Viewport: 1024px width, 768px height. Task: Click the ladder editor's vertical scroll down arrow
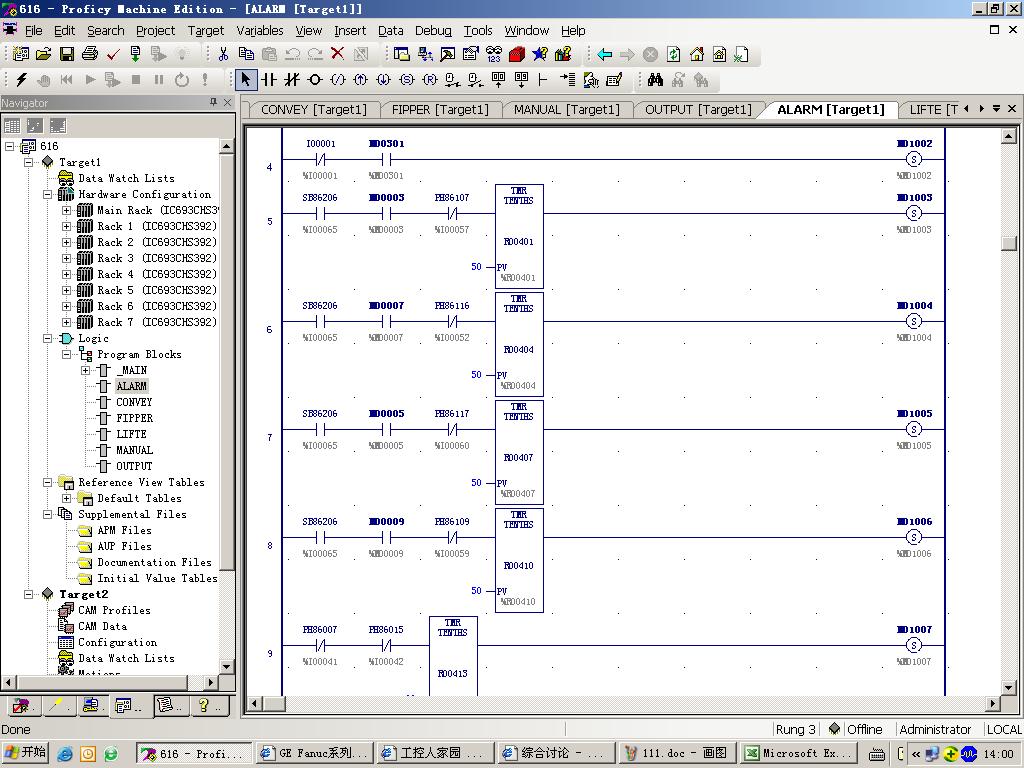(x=1009, y=687)
